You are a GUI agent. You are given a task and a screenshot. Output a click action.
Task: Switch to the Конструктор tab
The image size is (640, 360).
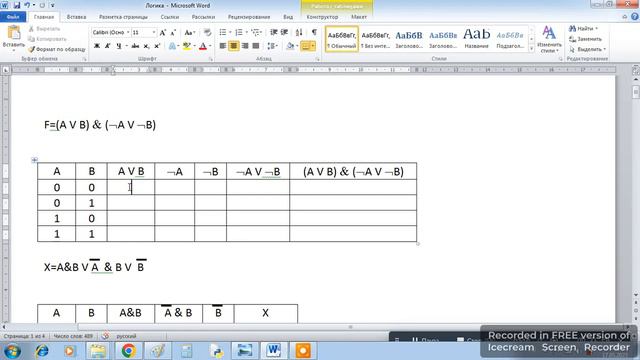click(x=322, y=17)
